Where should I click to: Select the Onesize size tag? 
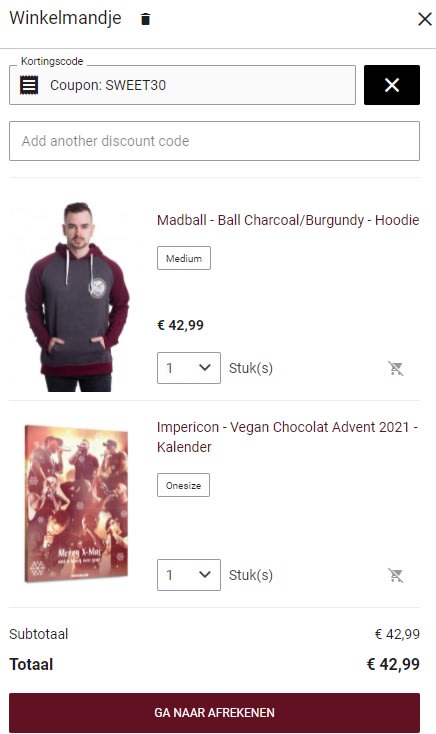[183, 485]
